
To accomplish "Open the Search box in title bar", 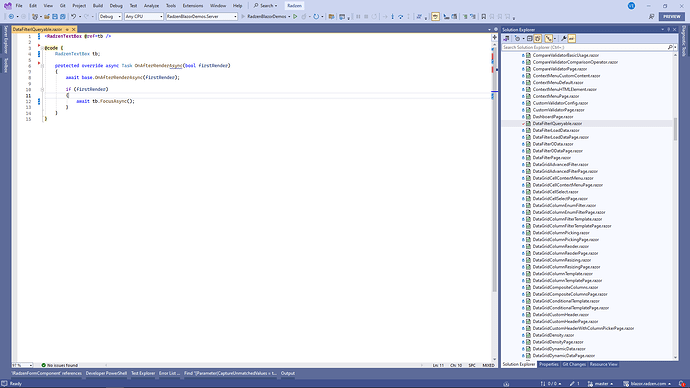I will [x=266, y=6].
